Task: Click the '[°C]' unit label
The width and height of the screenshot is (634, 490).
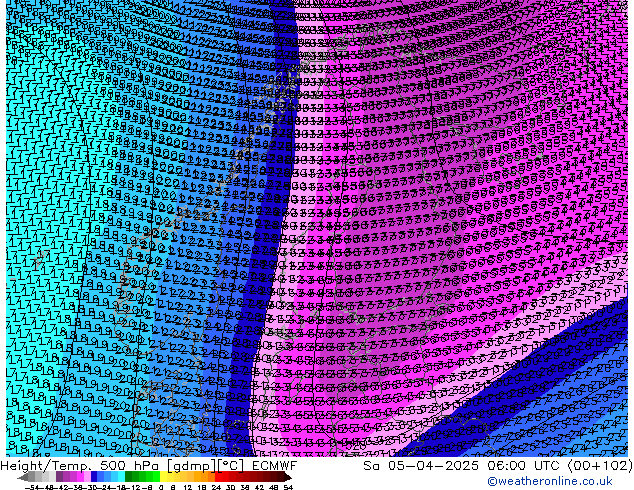Action: (x=231, y=467)
